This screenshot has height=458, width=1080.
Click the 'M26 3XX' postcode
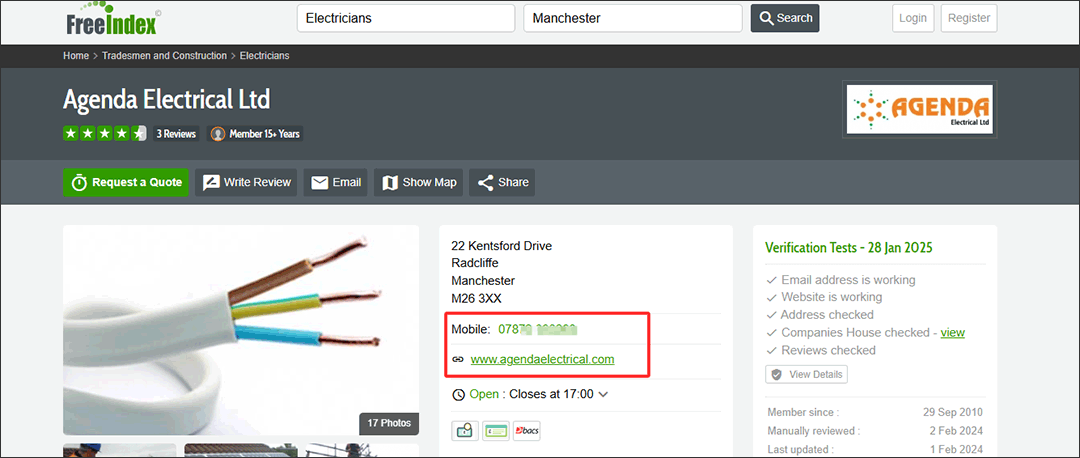[x=476, y=299]
